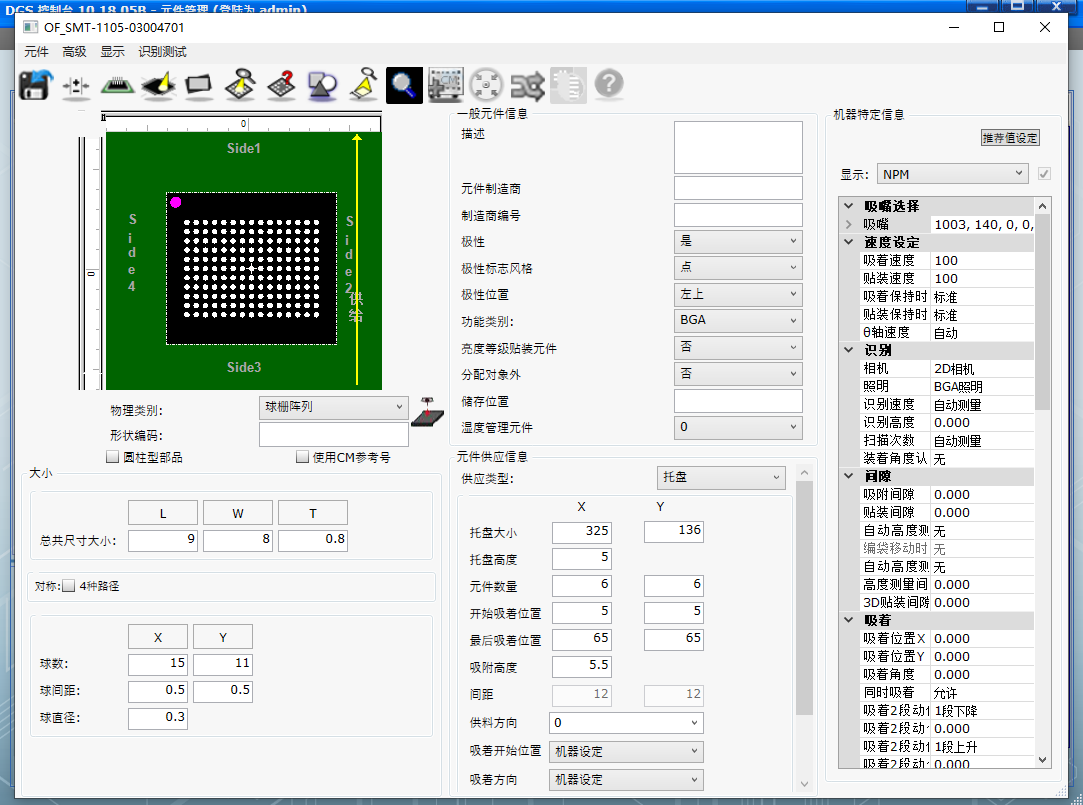
Task: Click the CM machine toolbar icon
Action: [x=445, y=85]
